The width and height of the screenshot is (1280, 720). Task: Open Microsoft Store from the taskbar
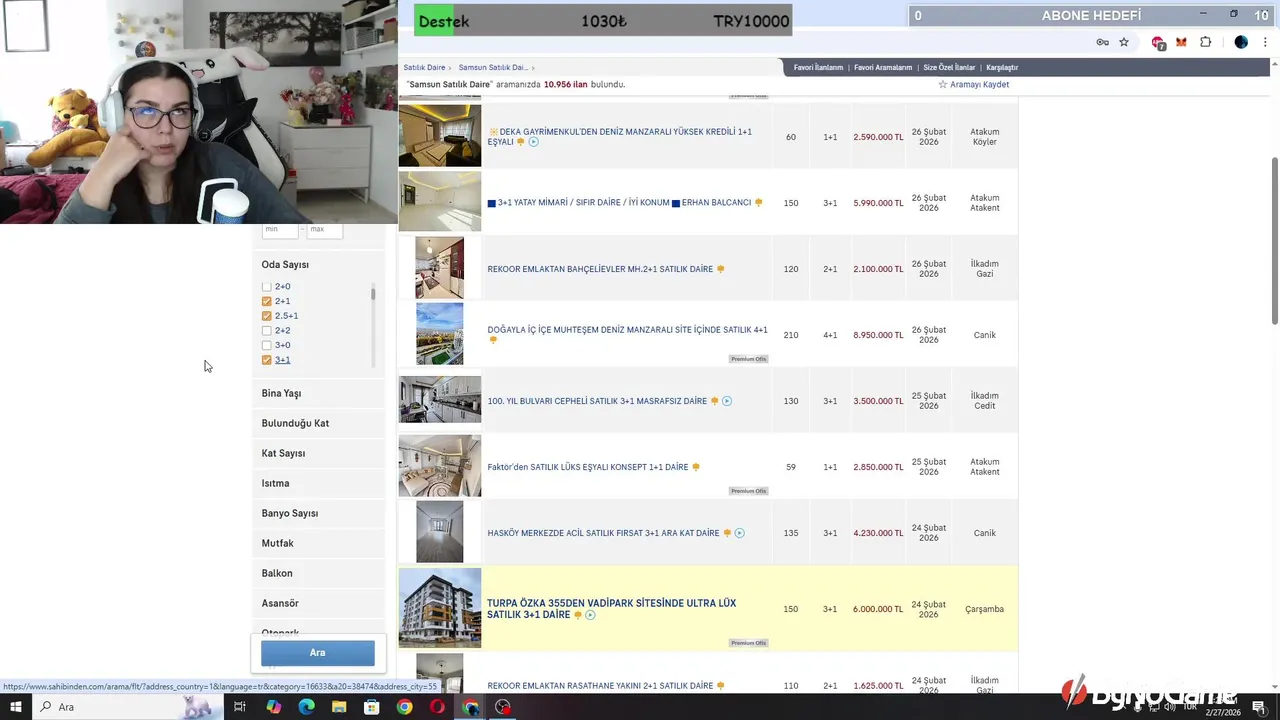pos(372,707)
